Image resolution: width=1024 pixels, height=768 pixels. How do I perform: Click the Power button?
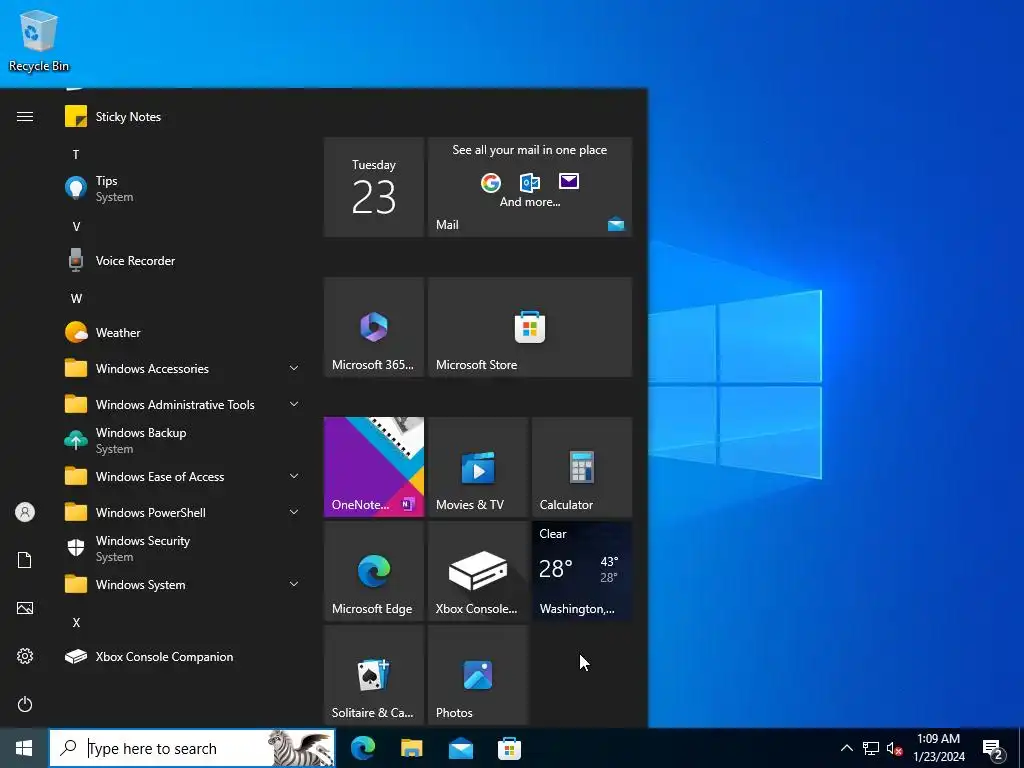click(25, 704)
